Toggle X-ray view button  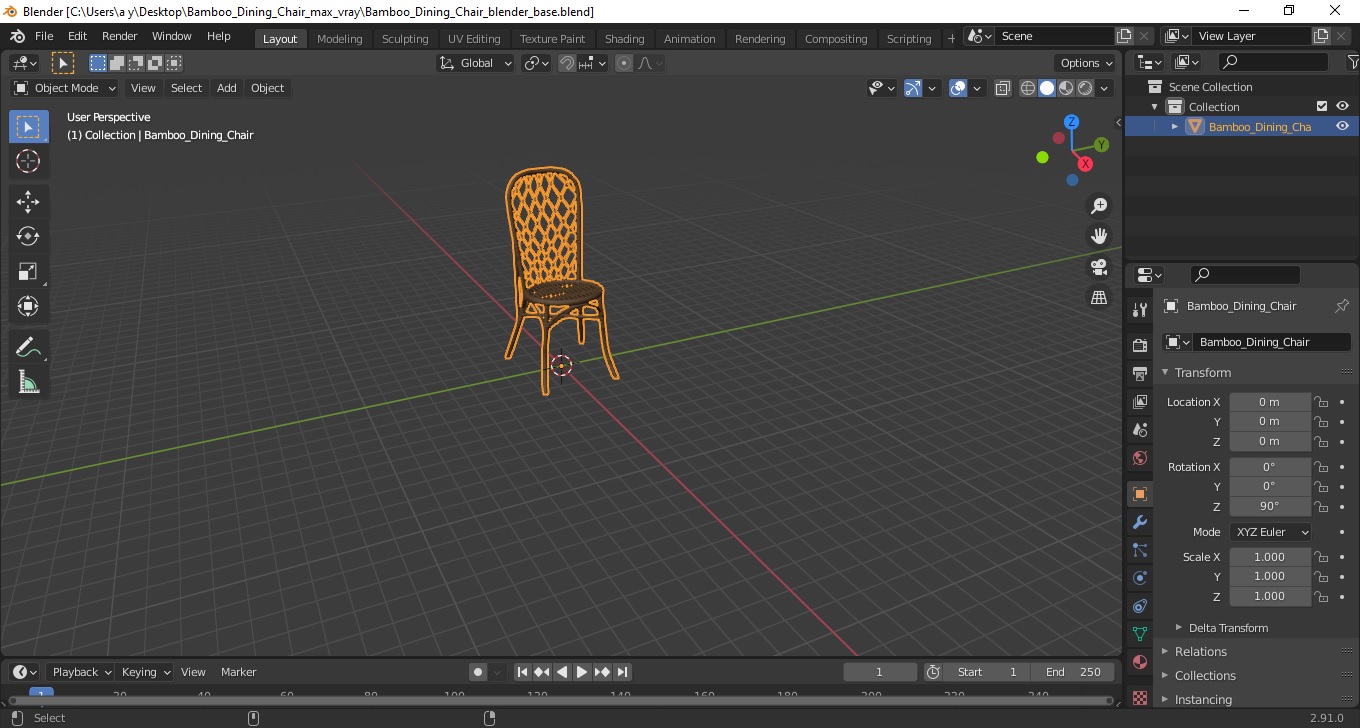tap(1003, 88)
